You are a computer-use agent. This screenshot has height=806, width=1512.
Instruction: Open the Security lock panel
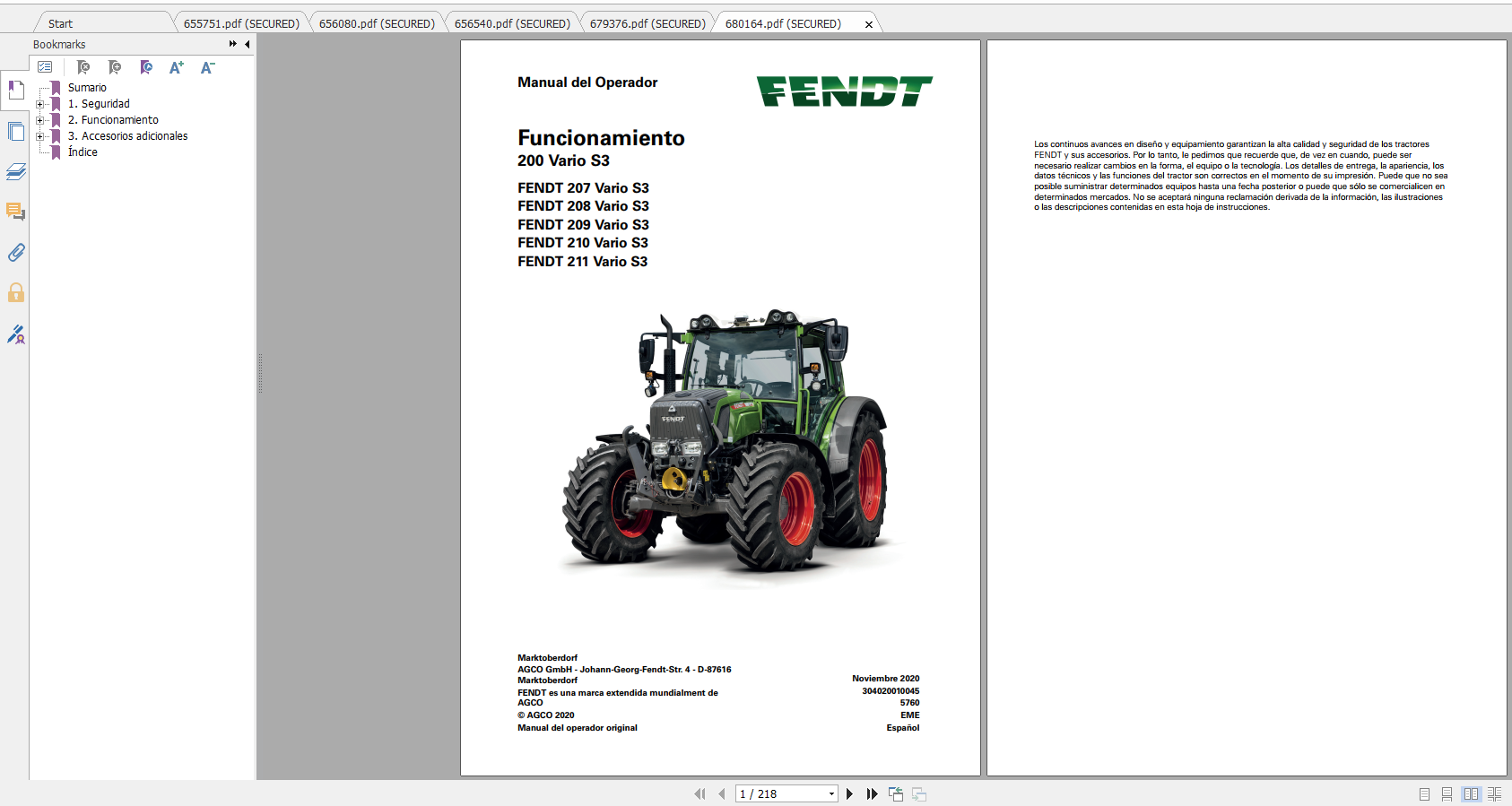[x=16, y=293]
